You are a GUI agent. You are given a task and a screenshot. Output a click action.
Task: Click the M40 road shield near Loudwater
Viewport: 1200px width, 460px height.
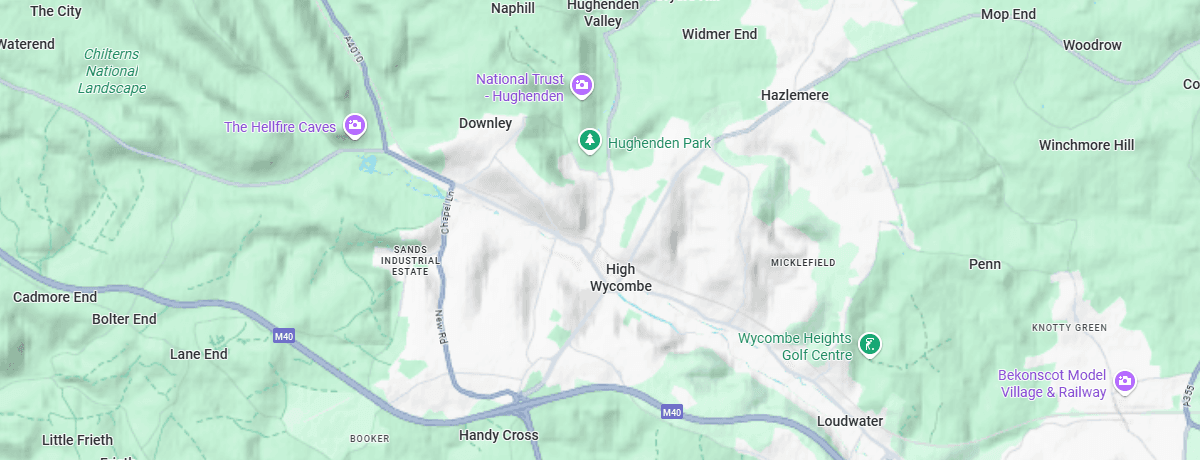672,411
